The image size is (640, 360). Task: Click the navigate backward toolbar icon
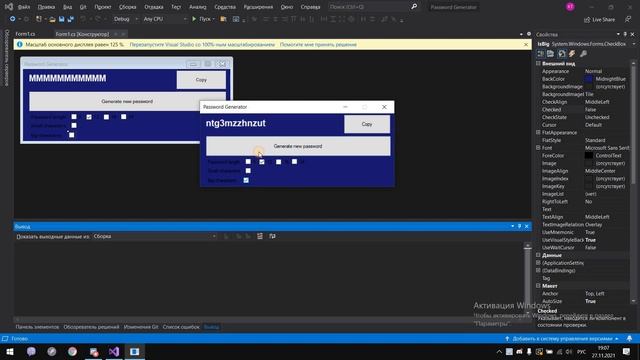click(x=13, y=19)
